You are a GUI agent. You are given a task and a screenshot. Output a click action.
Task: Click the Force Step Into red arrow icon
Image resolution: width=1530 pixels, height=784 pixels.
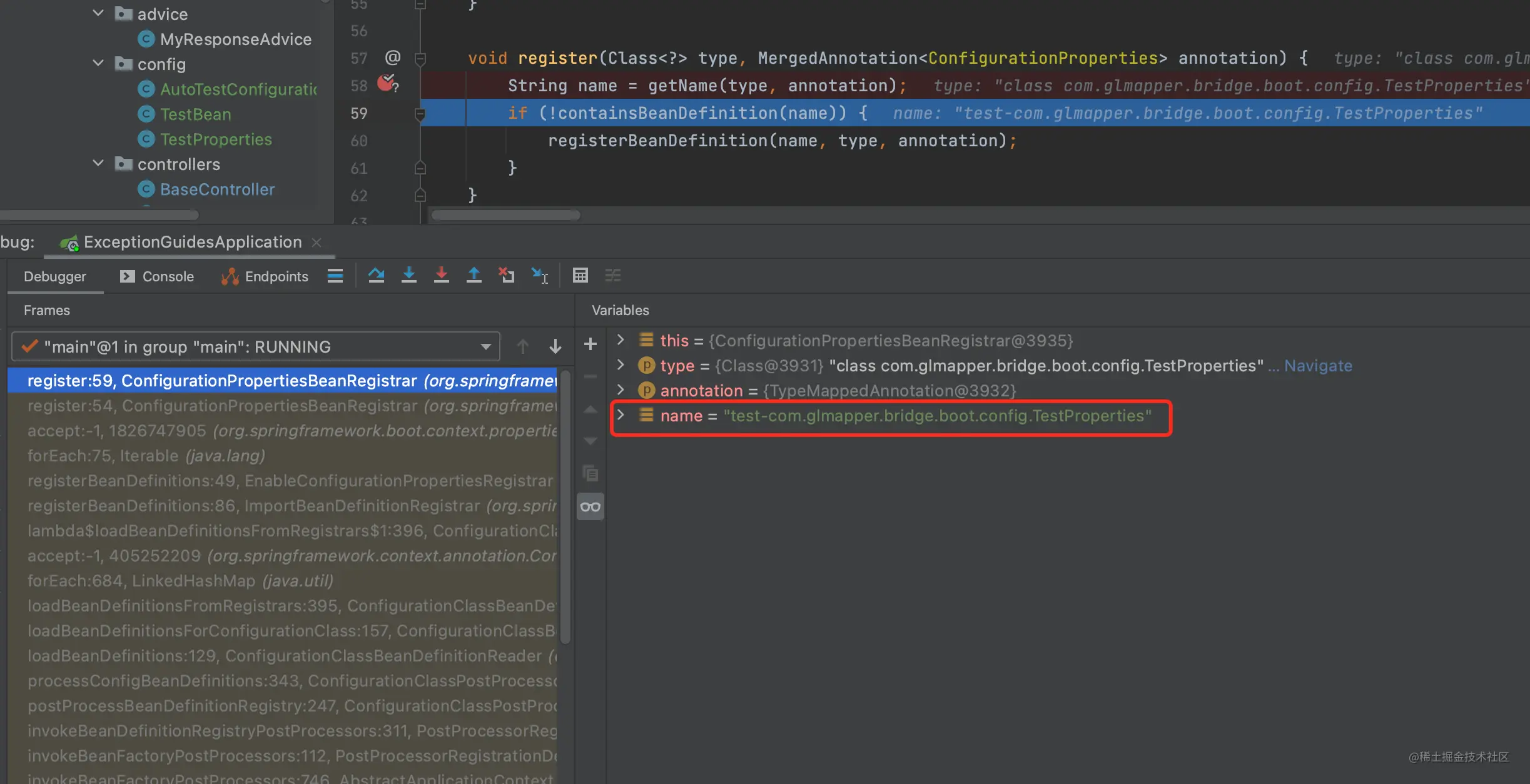pyautogui.click(x=442, y=275)
